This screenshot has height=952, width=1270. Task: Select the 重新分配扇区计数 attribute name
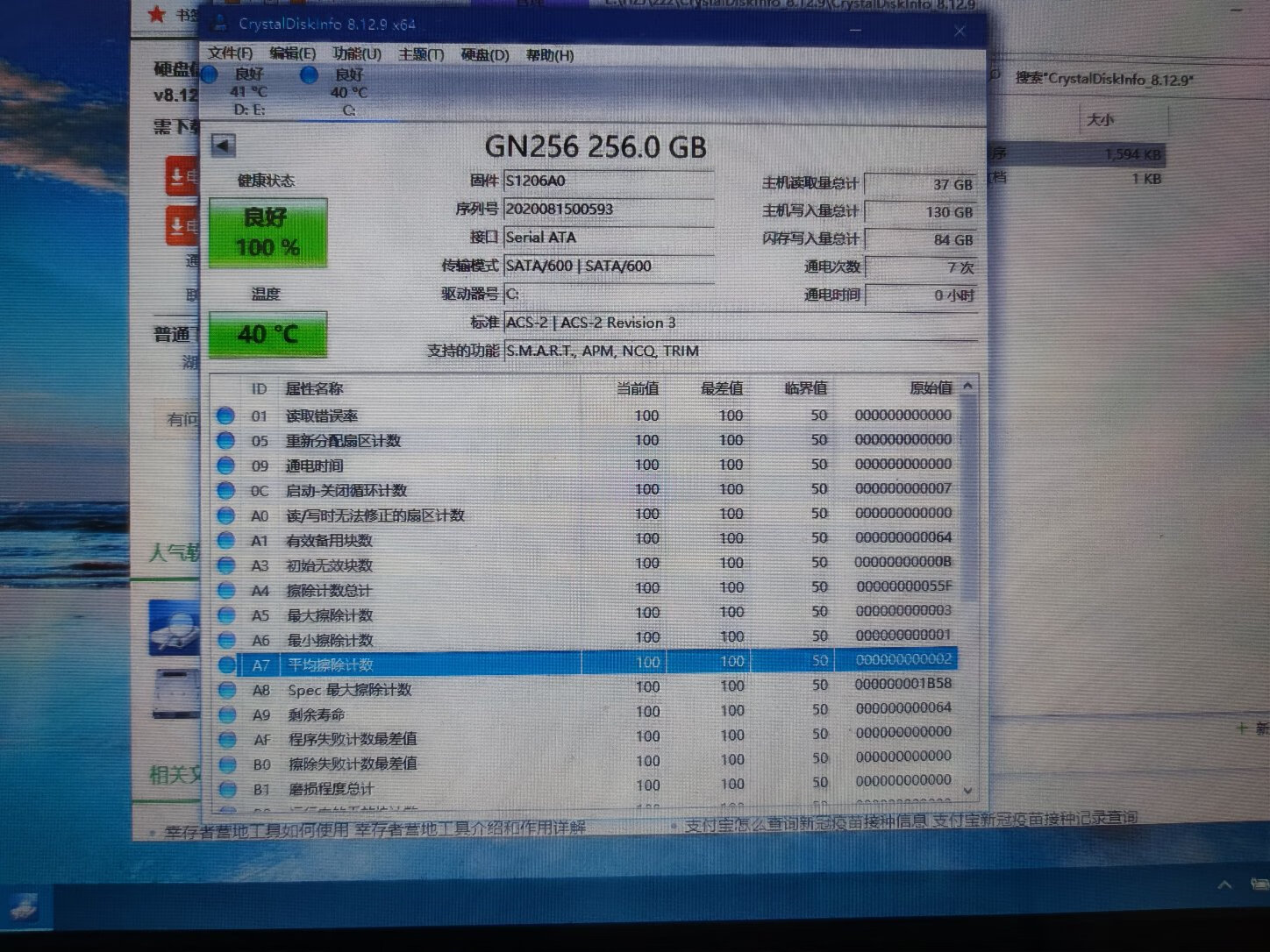pyautogui.click(x=343, y=441)
